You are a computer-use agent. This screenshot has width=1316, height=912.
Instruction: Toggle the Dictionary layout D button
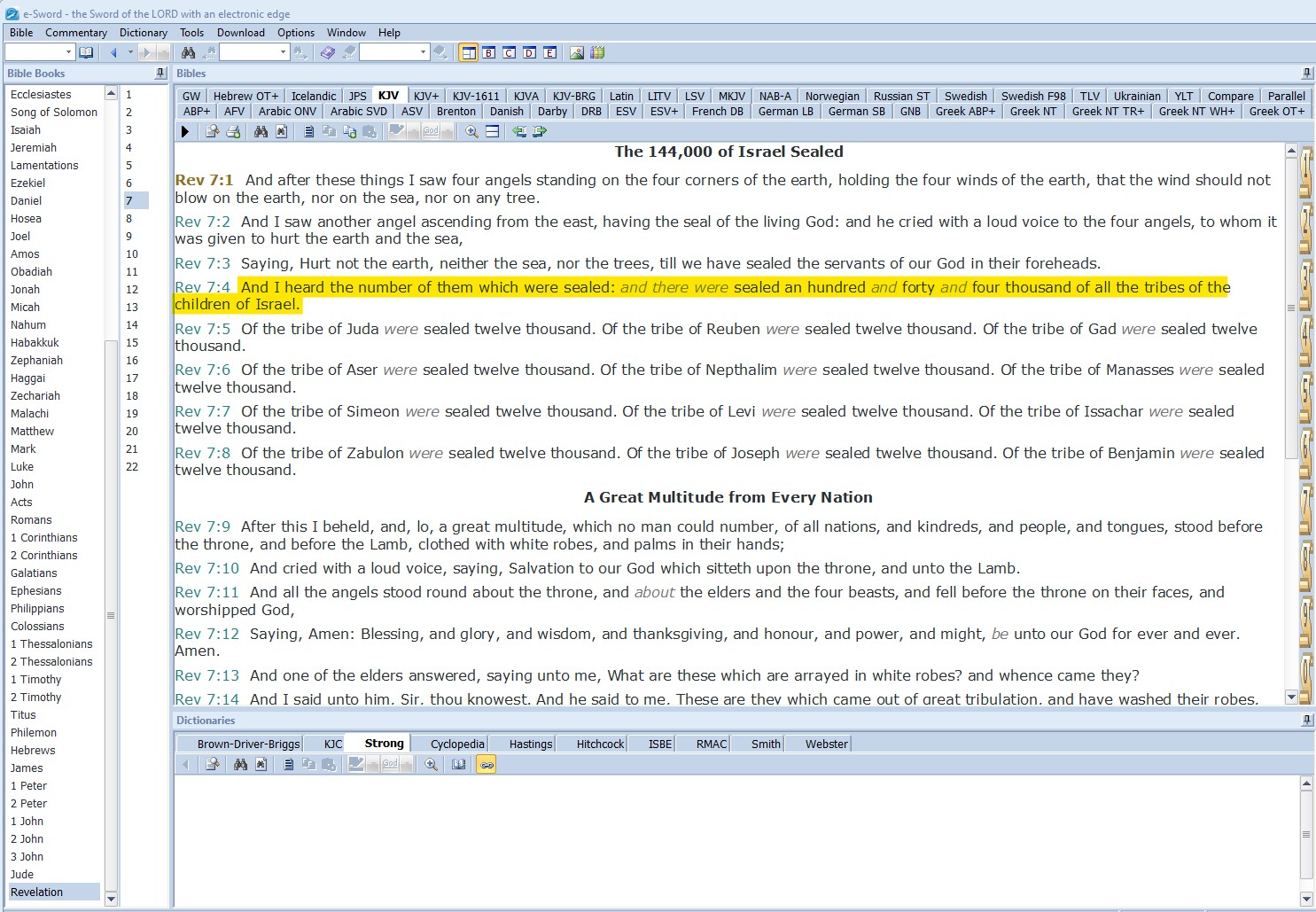(530, 53)
